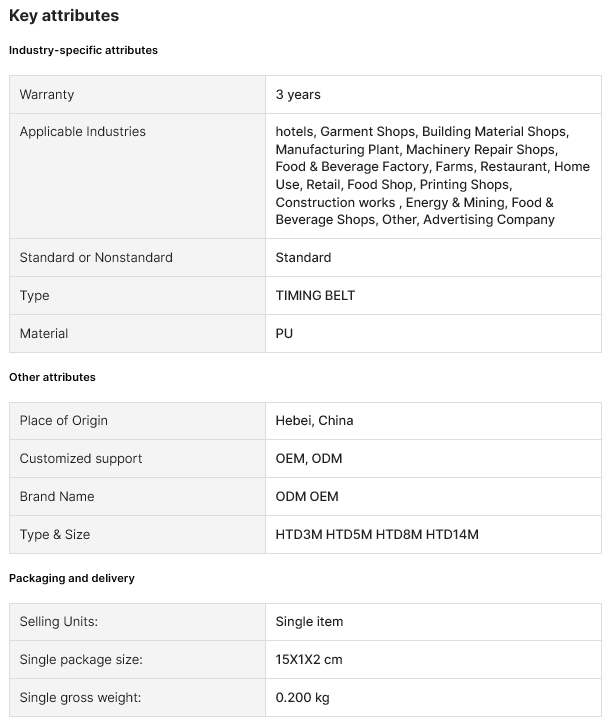Screen dimensions: 611x727
Task: Click the 3 years warranty value
Action: click(298, 95)
